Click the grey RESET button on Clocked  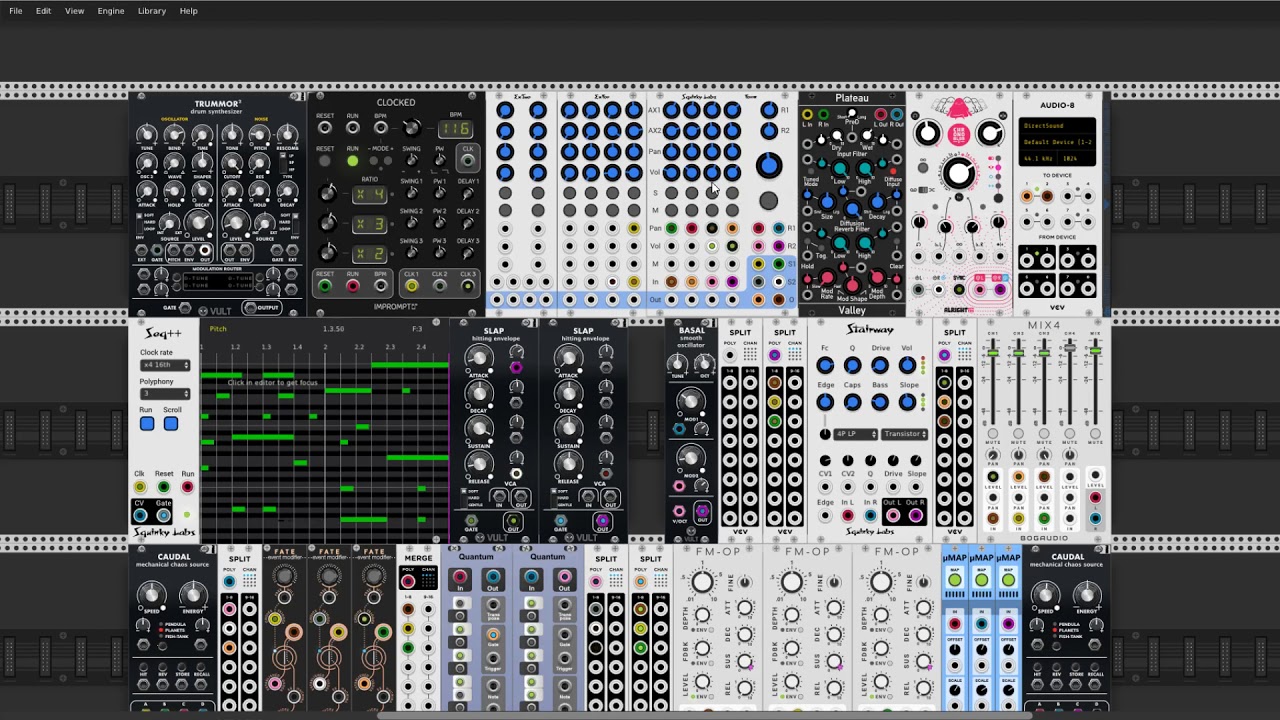point(325,160)
